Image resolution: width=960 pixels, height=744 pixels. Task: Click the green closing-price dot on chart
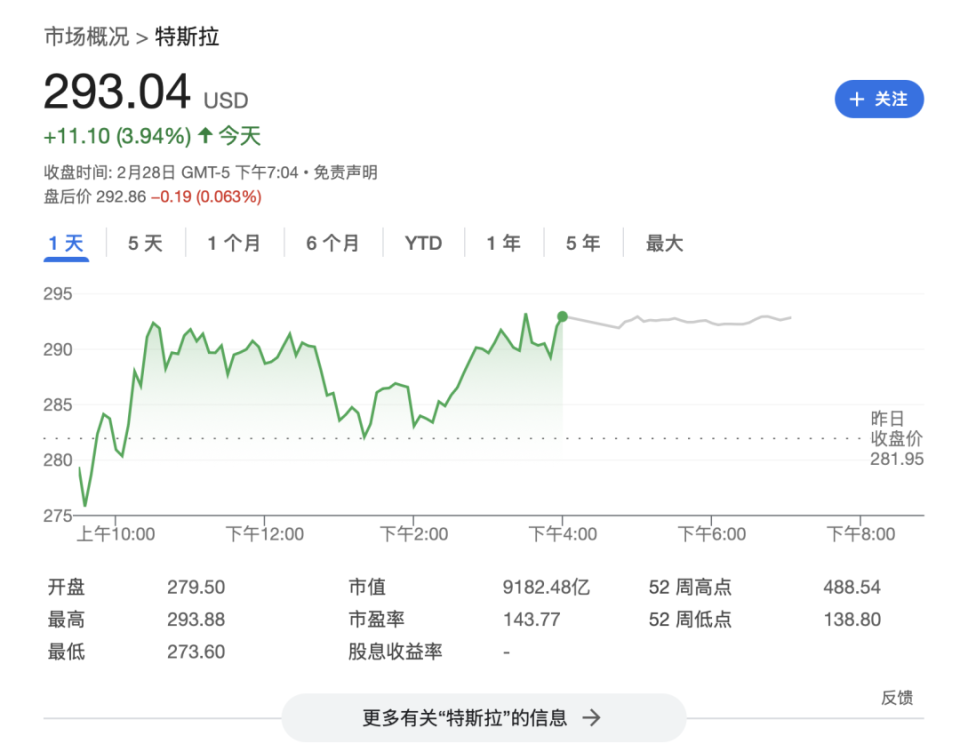point(562,317)
